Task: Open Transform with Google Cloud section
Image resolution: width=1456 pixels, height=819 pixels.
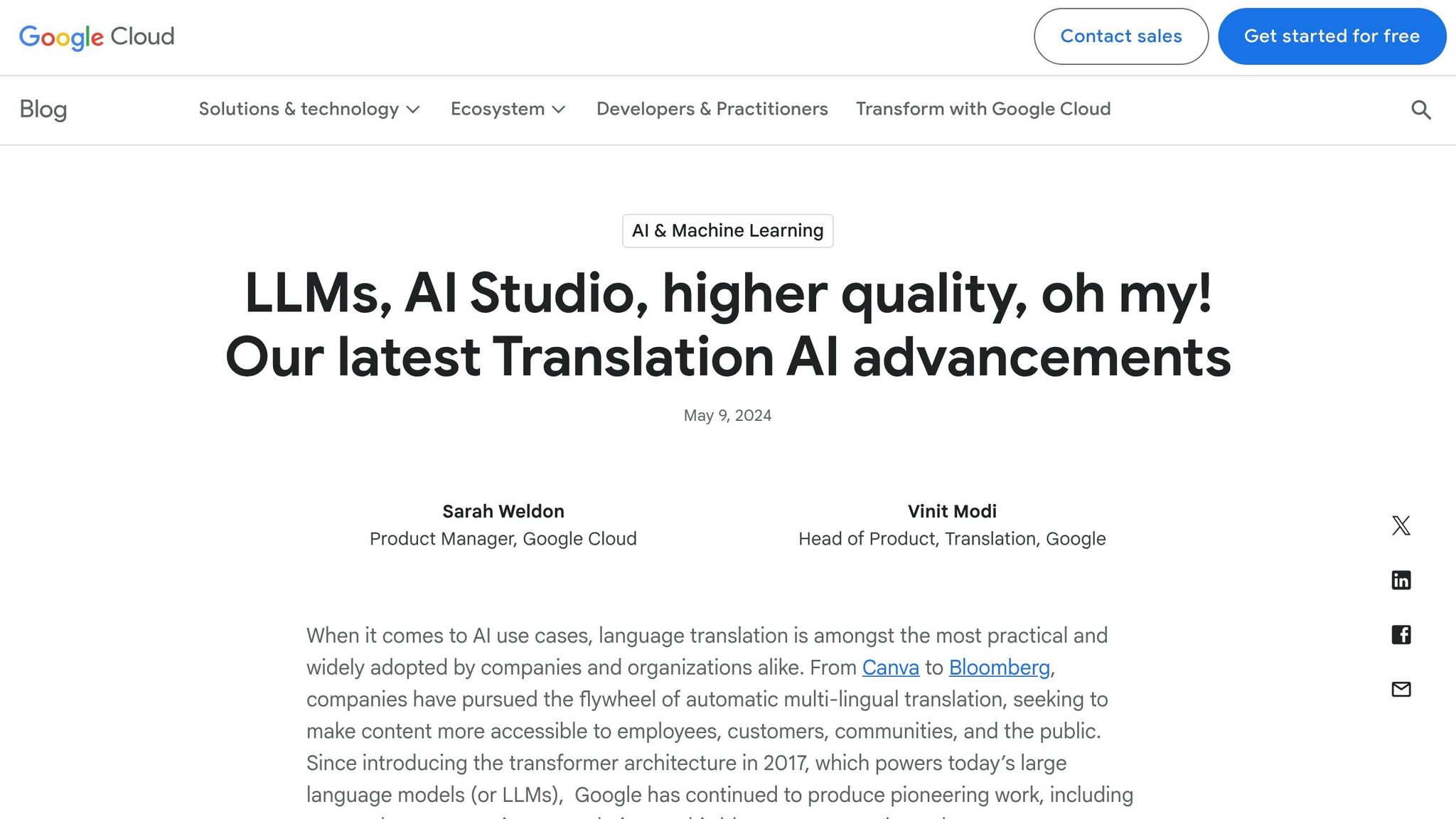Action: click(x=983, y=109)
